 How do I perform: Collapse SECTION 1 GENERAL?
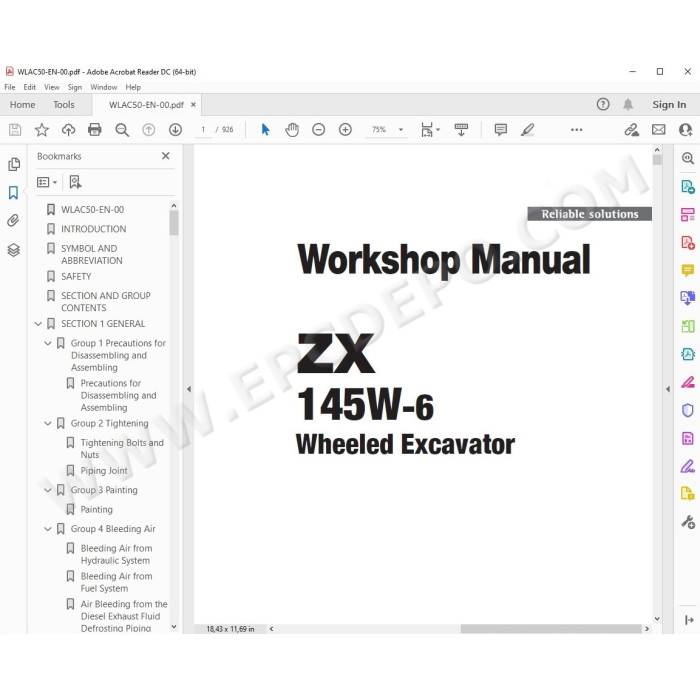(x=38, y=324)
